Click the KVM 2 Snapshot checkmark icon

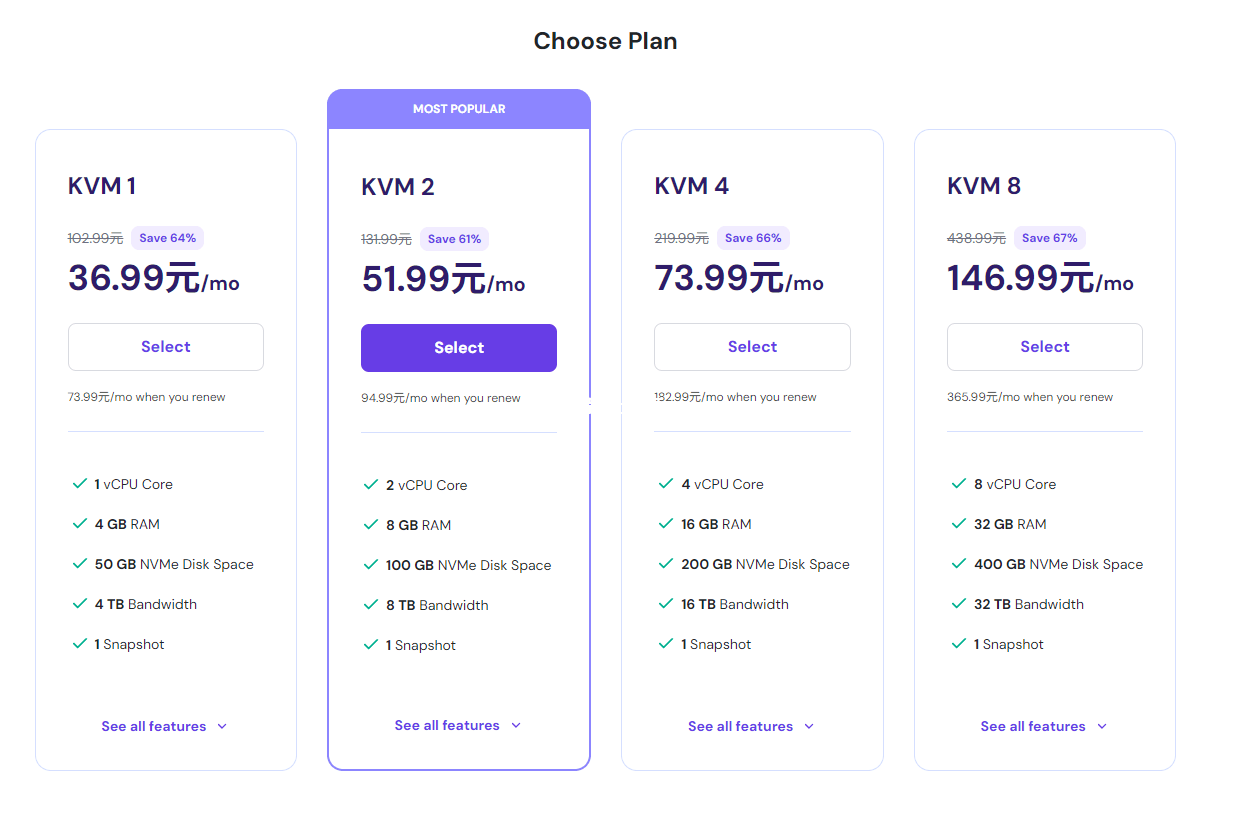coord(371,645)
